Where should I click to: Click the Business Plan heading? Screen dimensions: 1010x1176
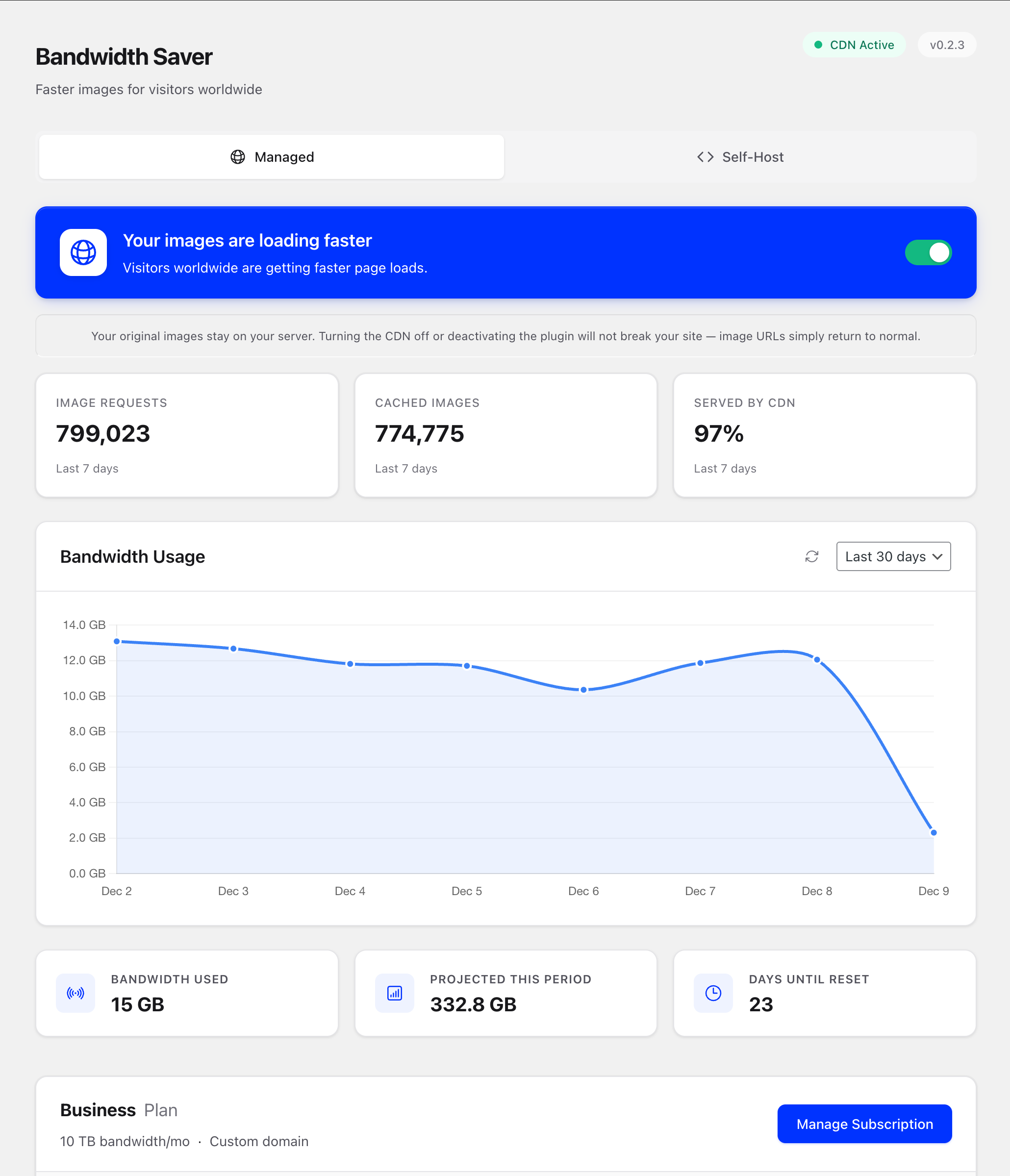(119, 1110)
